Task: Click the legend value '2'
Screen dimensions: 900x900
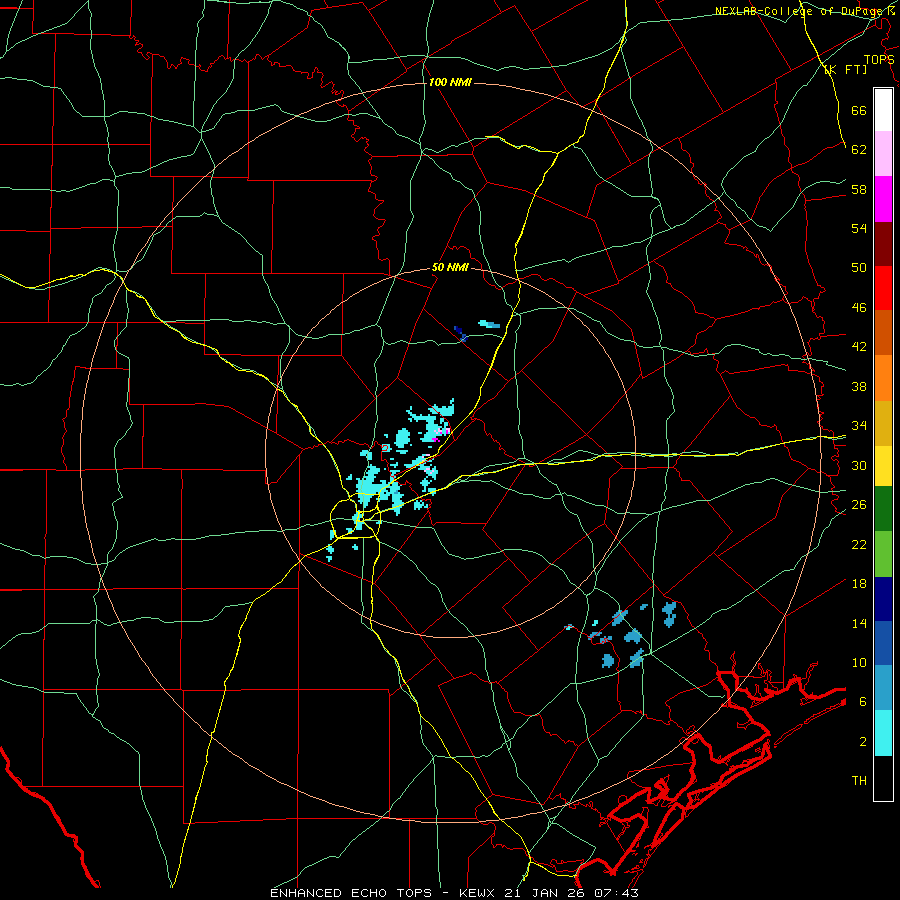Action: [x=863, y=742]
